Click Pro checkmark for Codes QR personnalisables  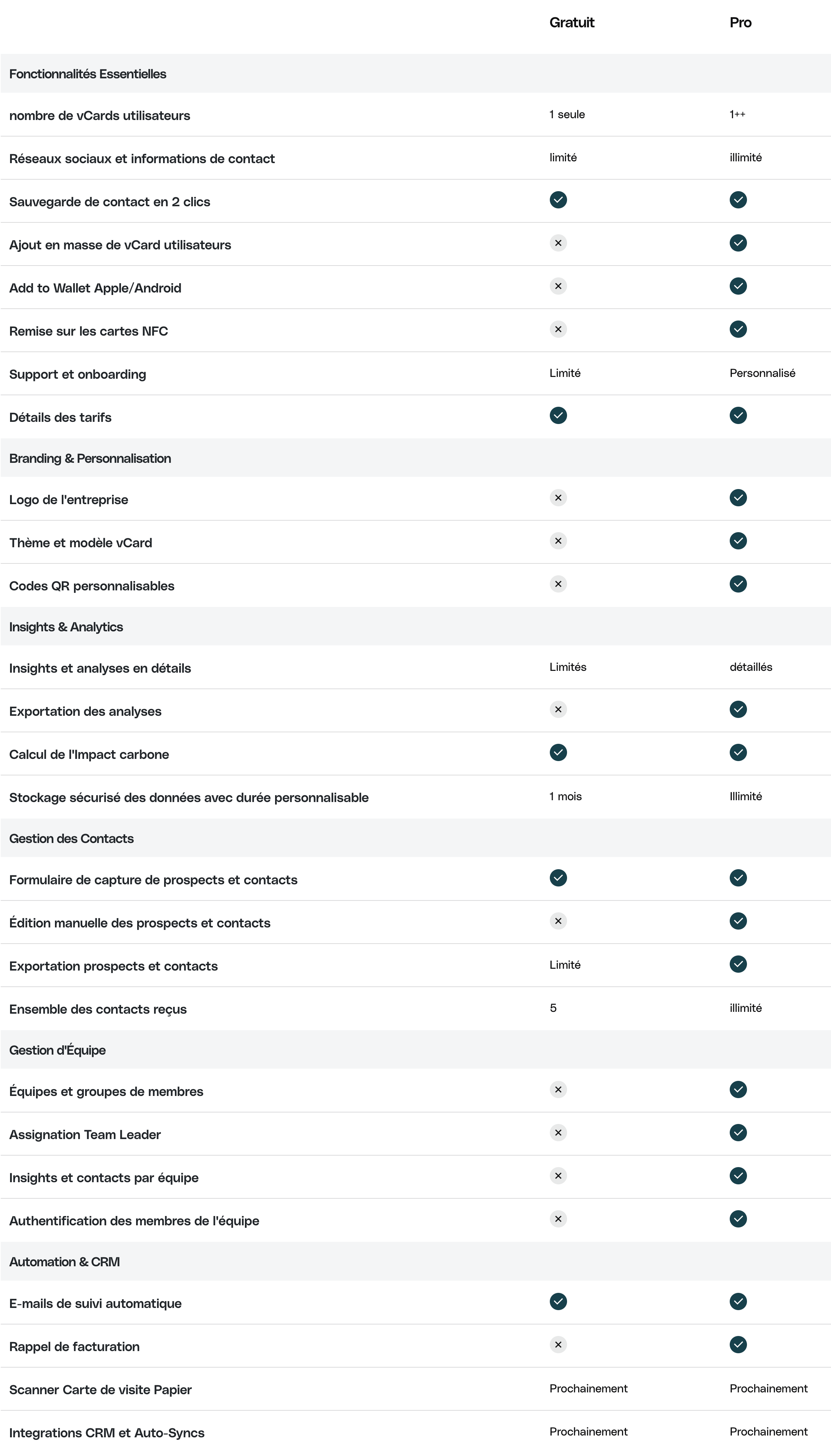[x=737, y=584]
